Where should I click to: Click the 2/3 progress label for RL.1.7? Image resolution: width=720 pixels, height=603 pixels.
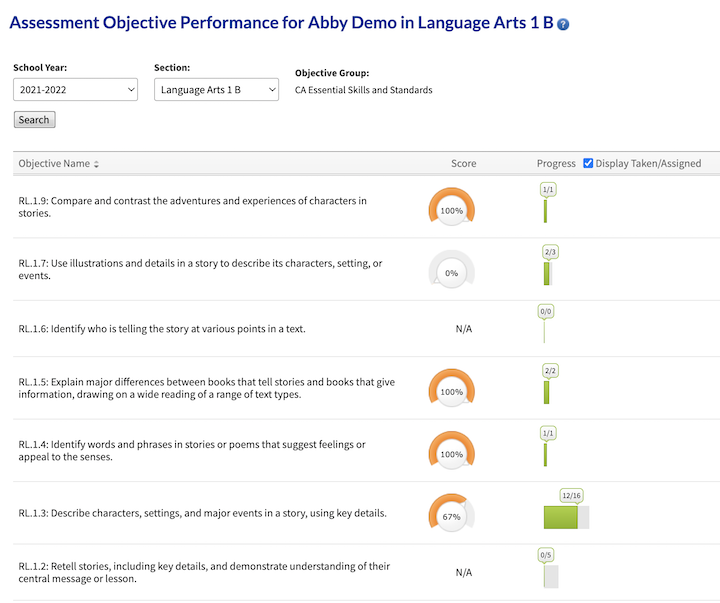pos(550,252)
